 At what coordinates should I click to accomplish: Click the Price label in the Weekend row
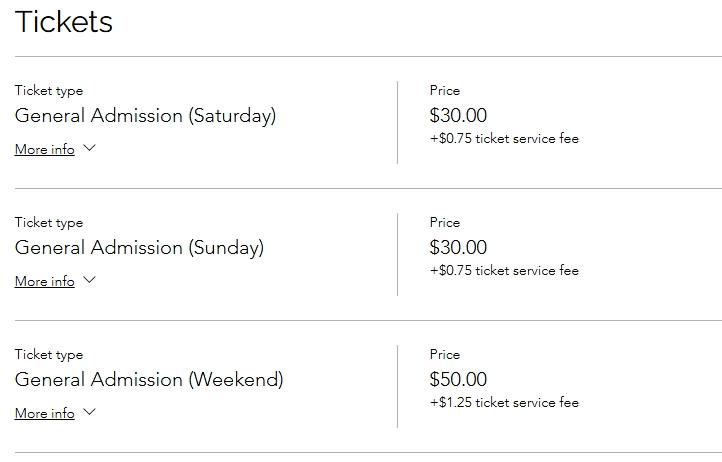pos(445,354)
